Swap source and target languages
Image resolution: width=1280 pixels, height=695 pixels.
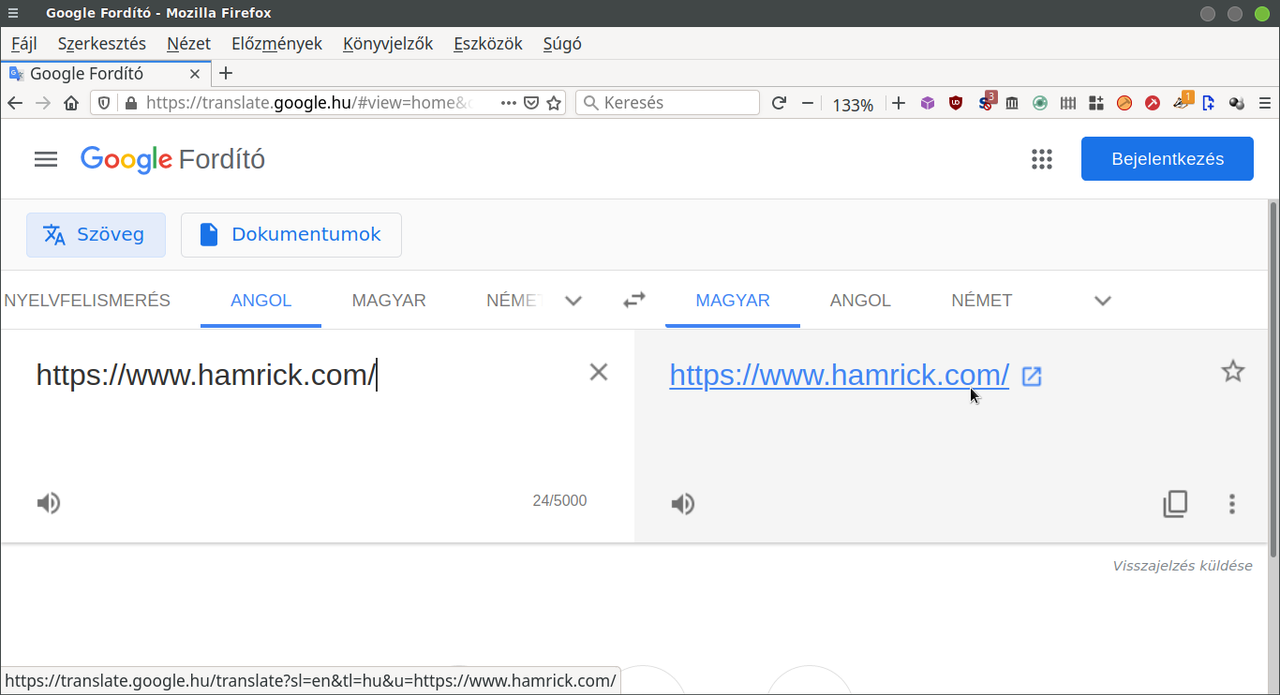(634, 300)
